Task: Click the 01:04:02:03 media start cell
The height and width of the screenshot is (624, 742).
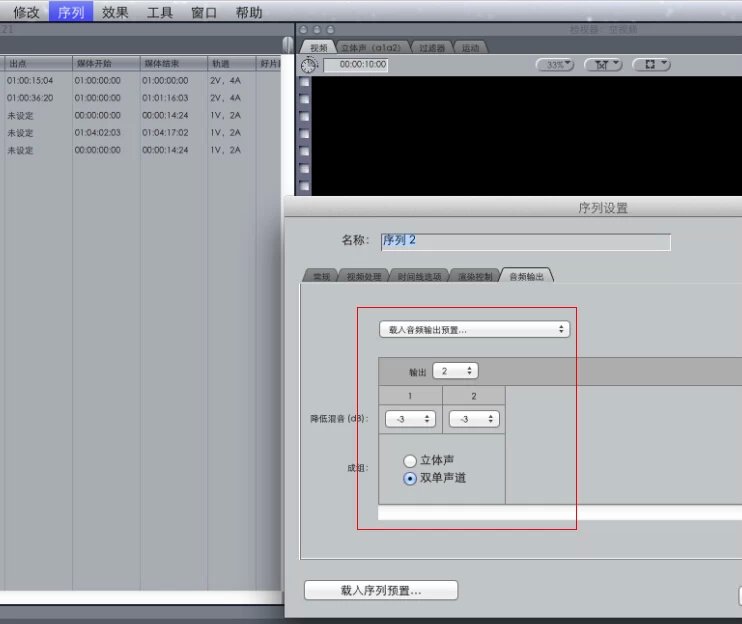Action: 97,132
